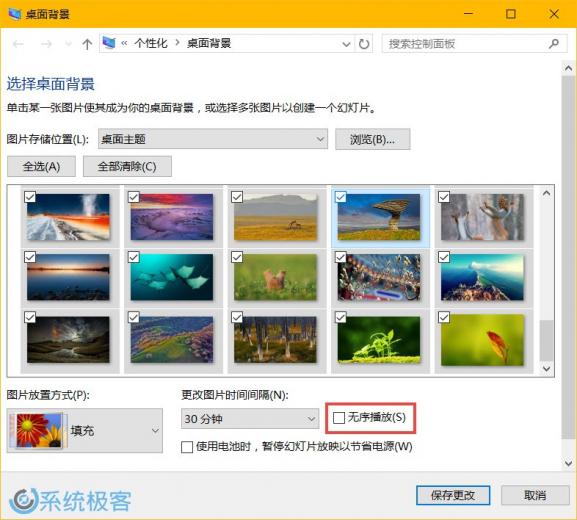This screenshot has height=520, width=577.
Task: Expand the 图片存储位置 桌面主题 dropdown
Action: [213, 139]
